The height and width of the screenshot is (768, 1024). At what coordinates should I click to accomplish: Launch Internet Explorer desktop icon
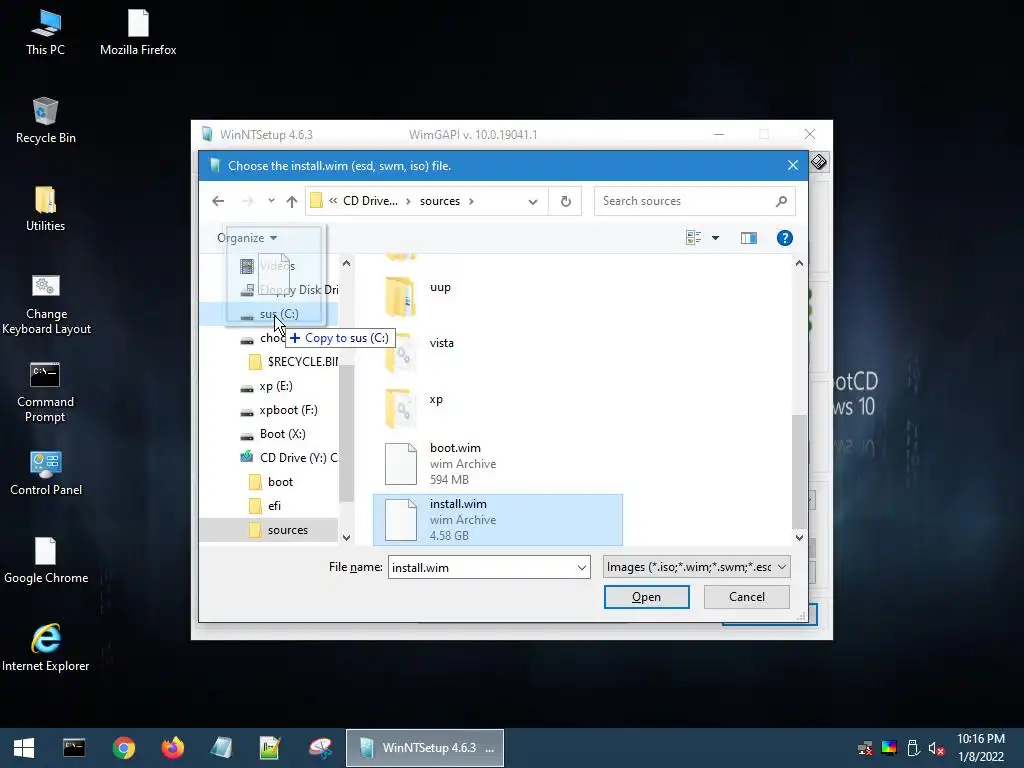tap(46, 648)
